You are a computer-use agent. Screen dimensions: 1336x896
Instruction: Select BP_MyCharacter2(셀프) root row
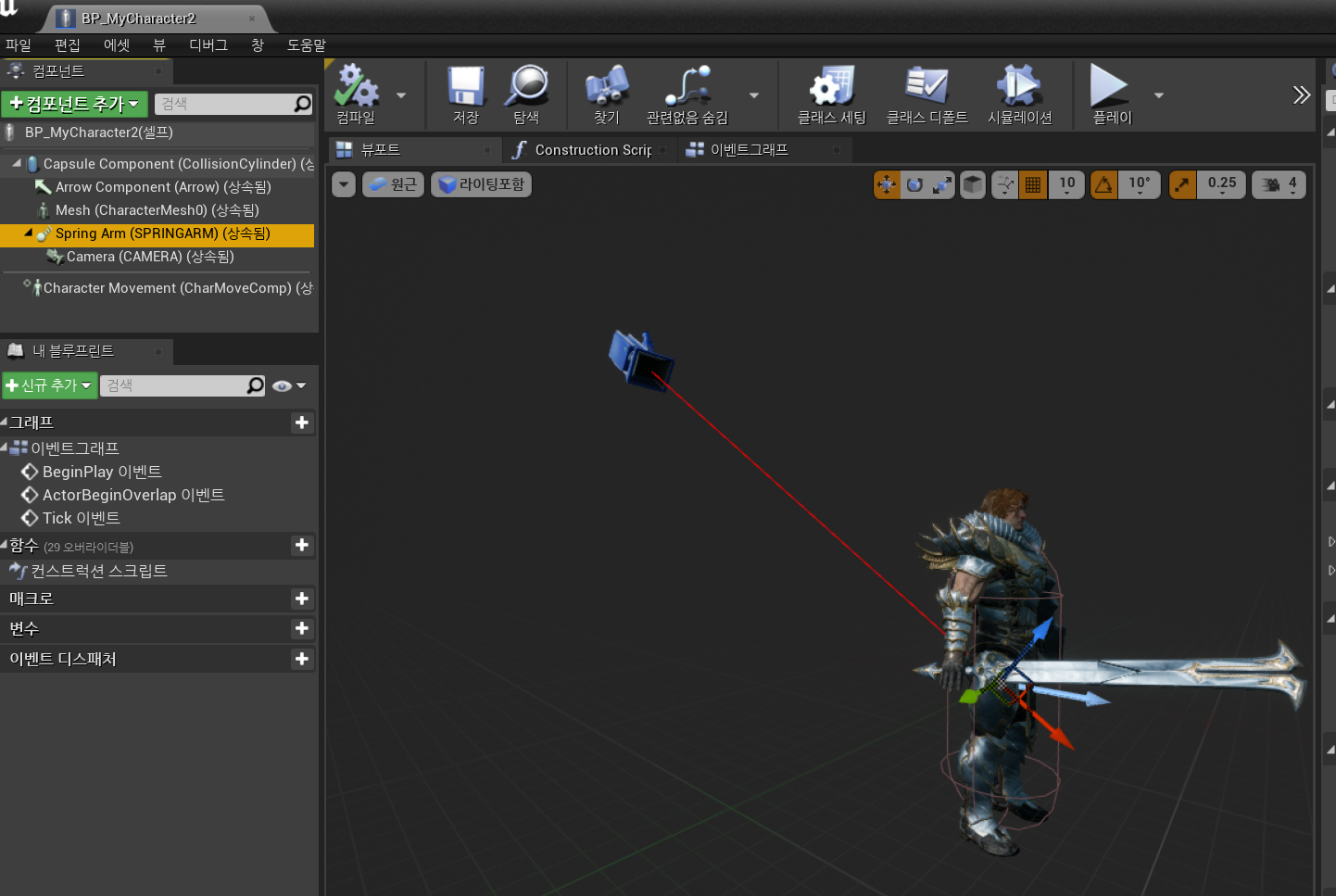coord(158,133)
